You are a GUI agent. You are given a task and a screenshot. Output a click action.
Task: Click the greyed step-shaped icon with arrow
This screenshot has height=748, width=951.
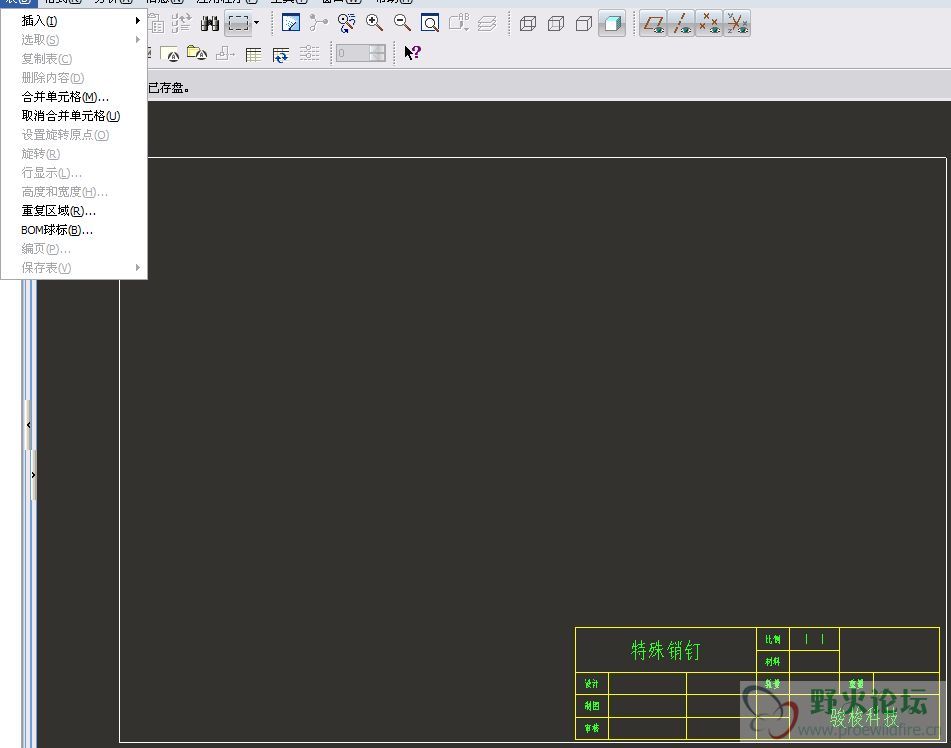(x=225, y=54)
